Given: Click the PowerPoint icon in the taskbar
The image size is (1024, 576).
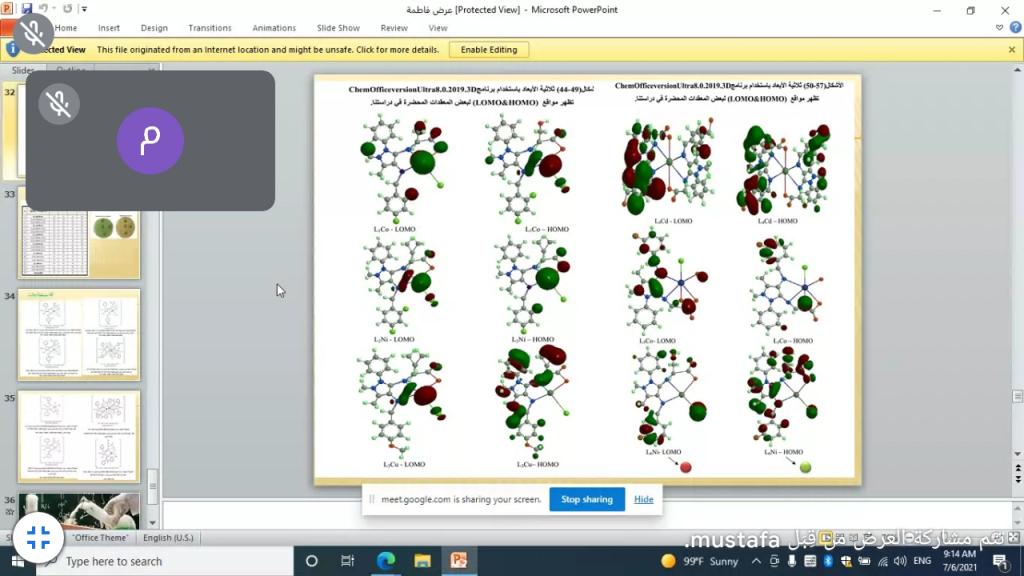Looking at the screenshot, I should pyautogui.click(x=459, y=561).
